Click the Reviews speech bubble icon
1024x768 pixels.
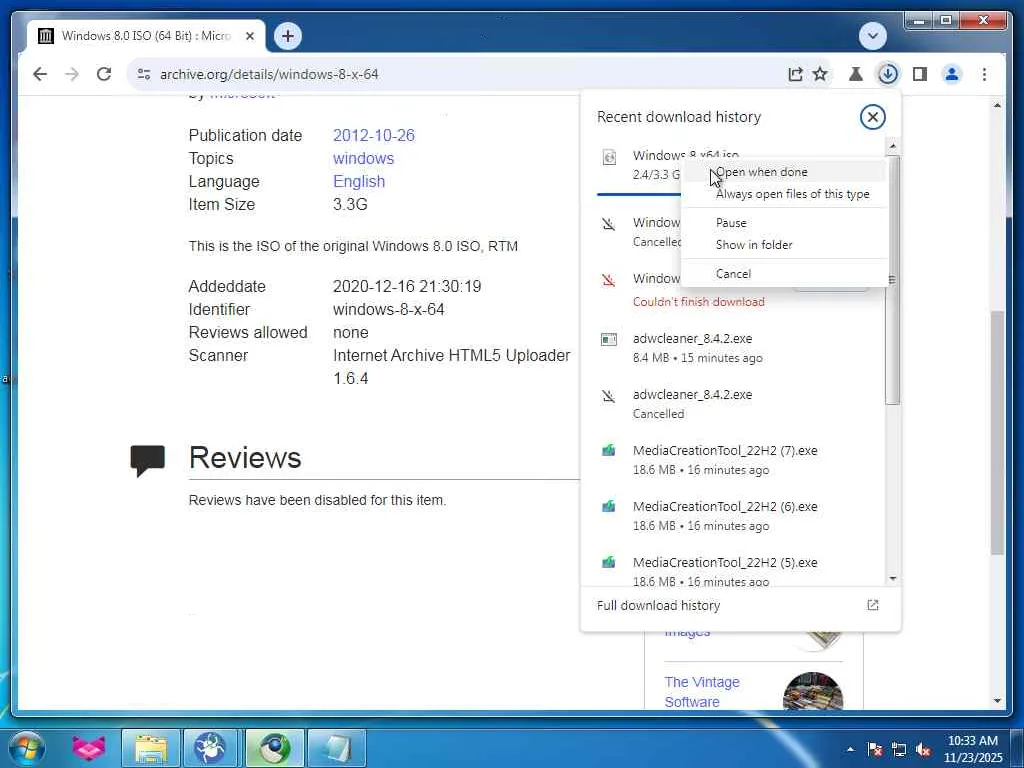148,460
